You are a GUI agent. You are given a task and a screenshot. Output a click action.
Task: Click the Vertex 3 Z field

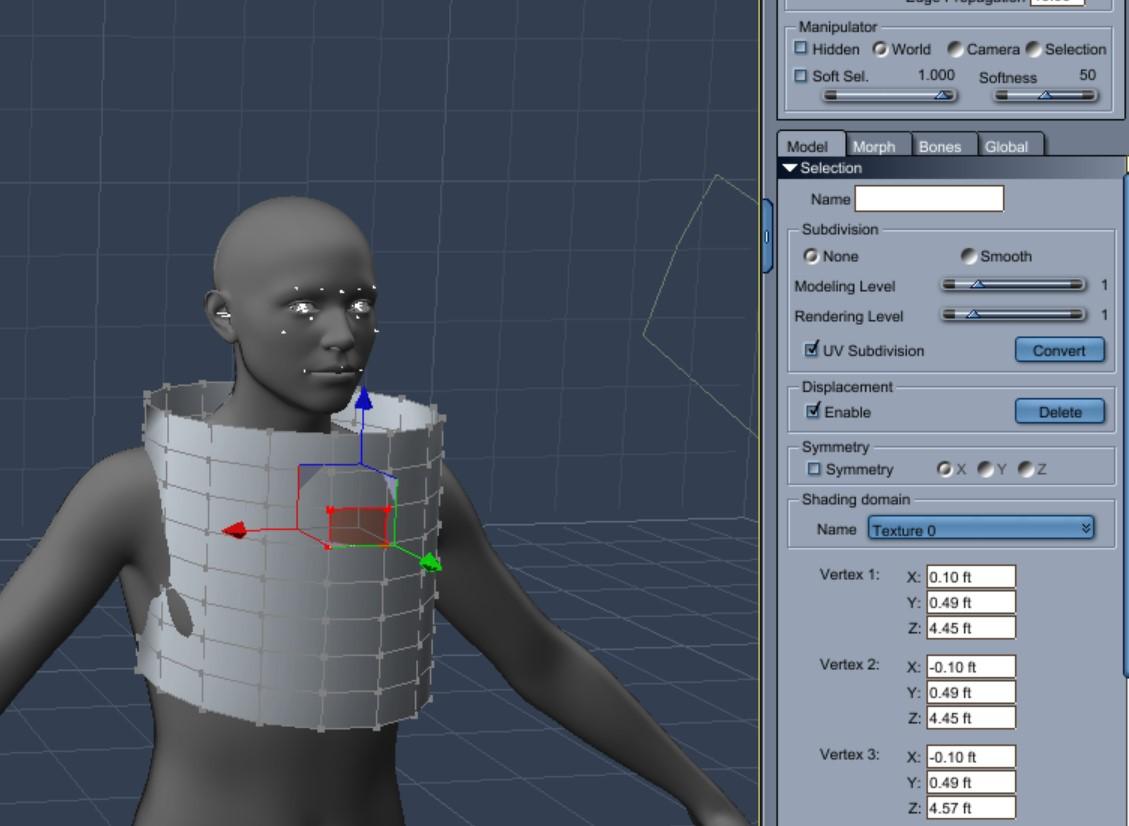[x=971, y=808]
